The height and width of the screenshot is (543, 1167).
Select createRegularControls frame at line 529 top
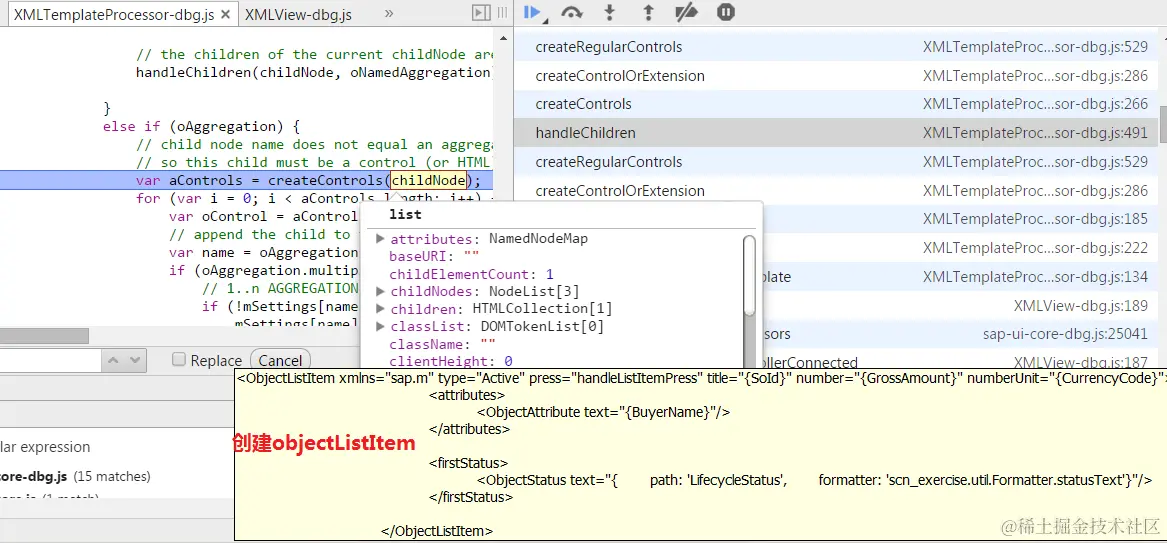point(836,47)
